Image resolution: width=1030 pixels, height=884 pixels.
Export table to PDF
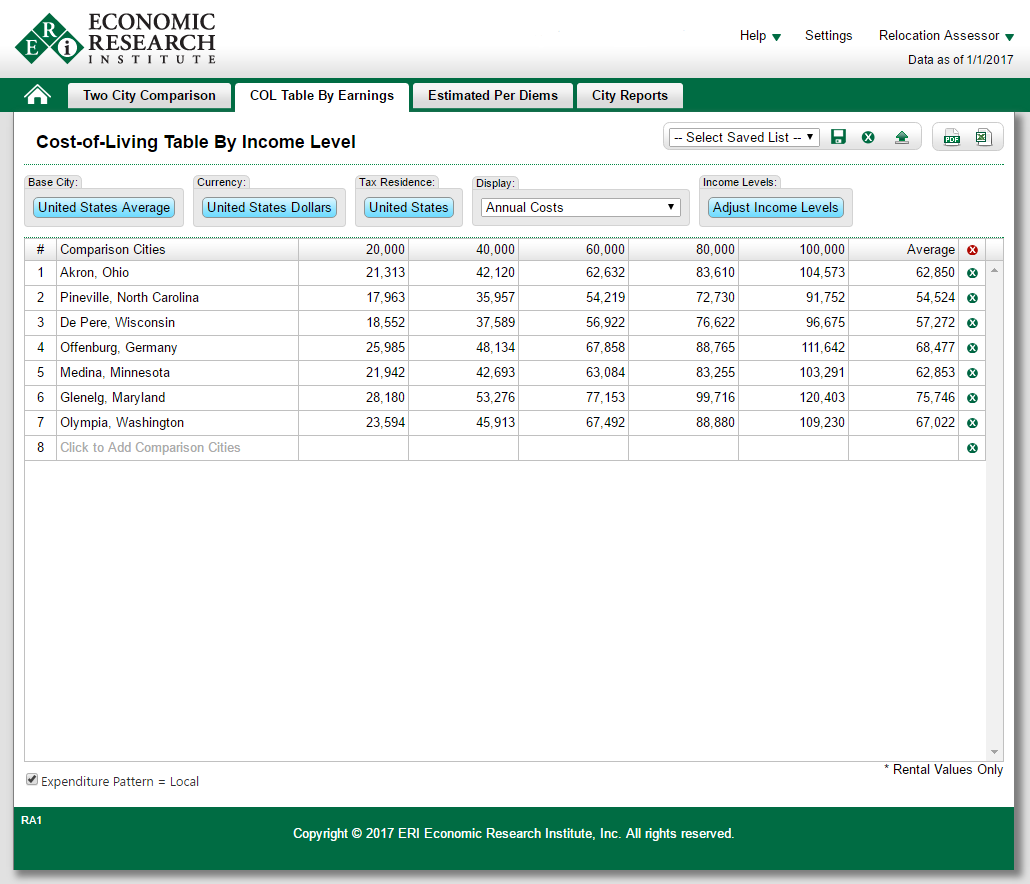952,137
